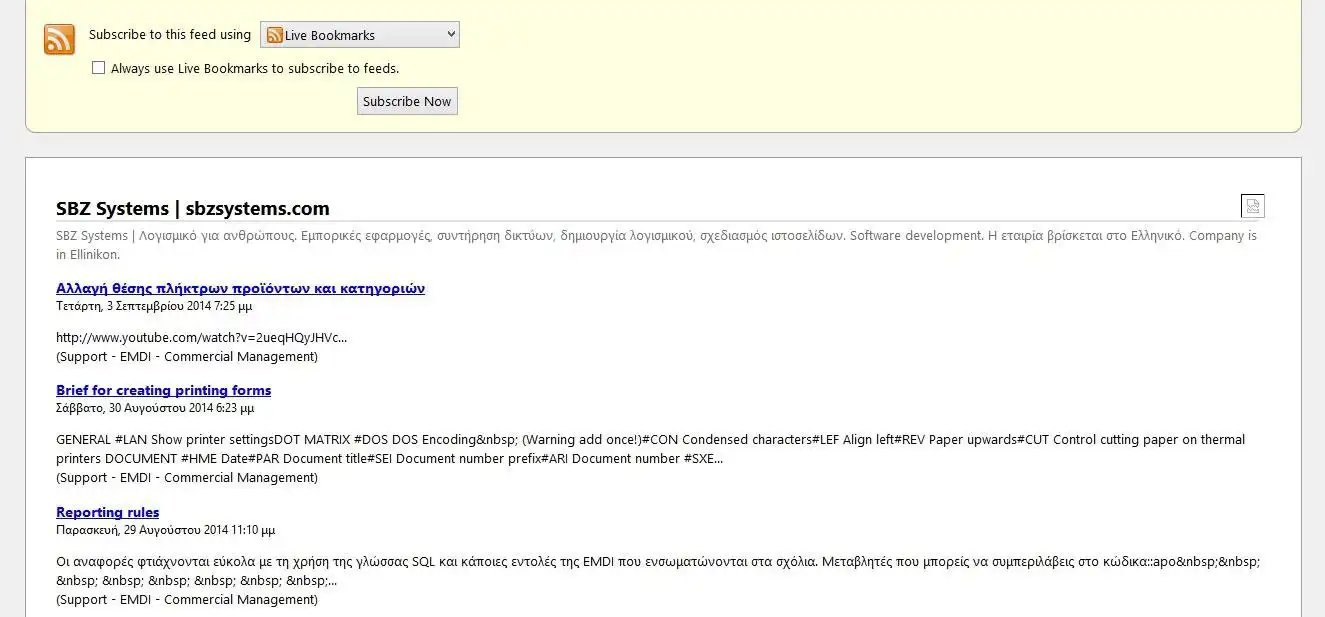Click 'Subscribe to this feed using' label
1325x617 pixels.
(170, 34)
